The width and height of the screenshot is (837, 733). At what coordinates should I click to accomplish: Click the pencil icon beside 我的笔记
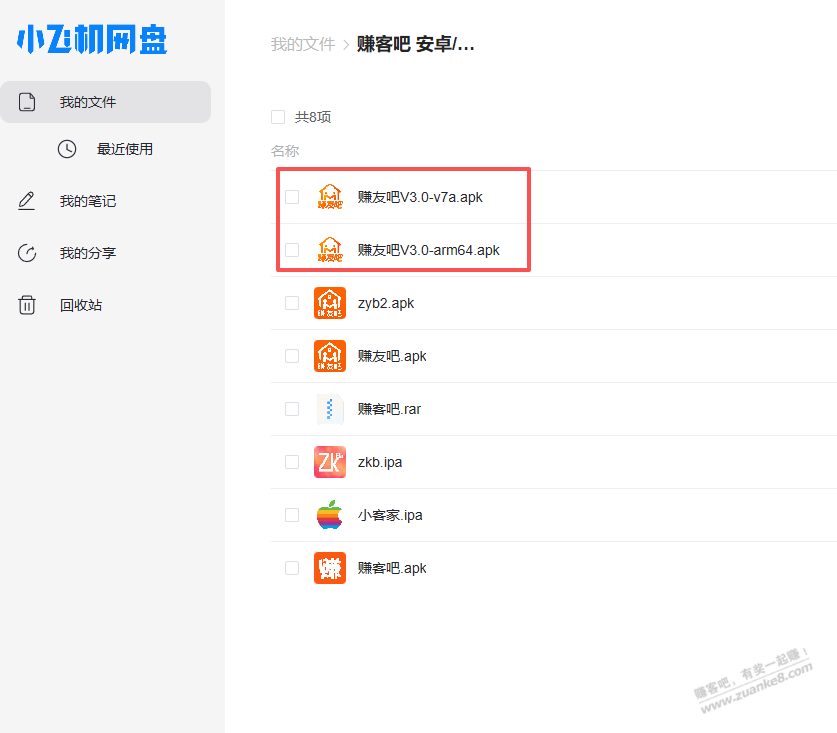(x=27, y=201)
